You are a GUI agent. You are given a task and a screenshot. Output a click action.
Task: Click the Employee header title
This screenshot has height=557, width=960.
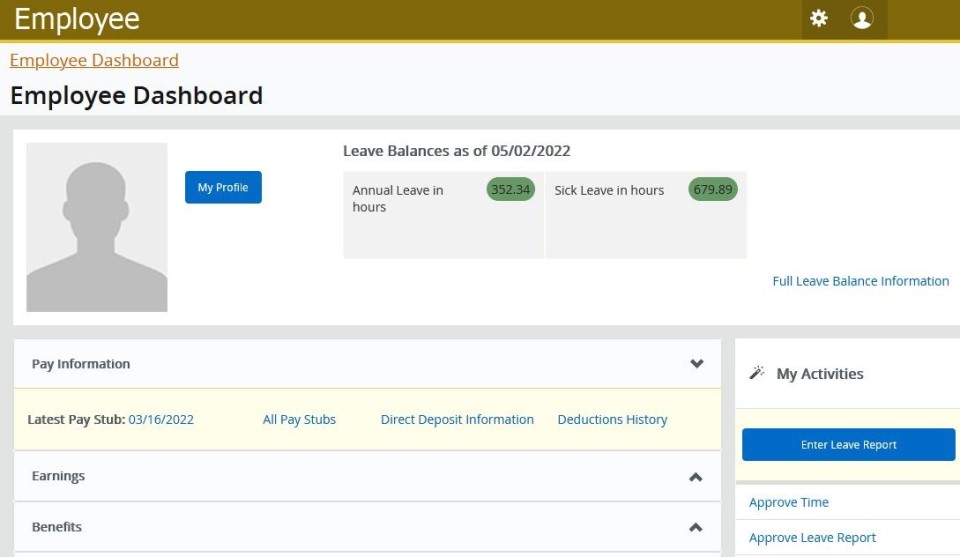tap(77, 19)
